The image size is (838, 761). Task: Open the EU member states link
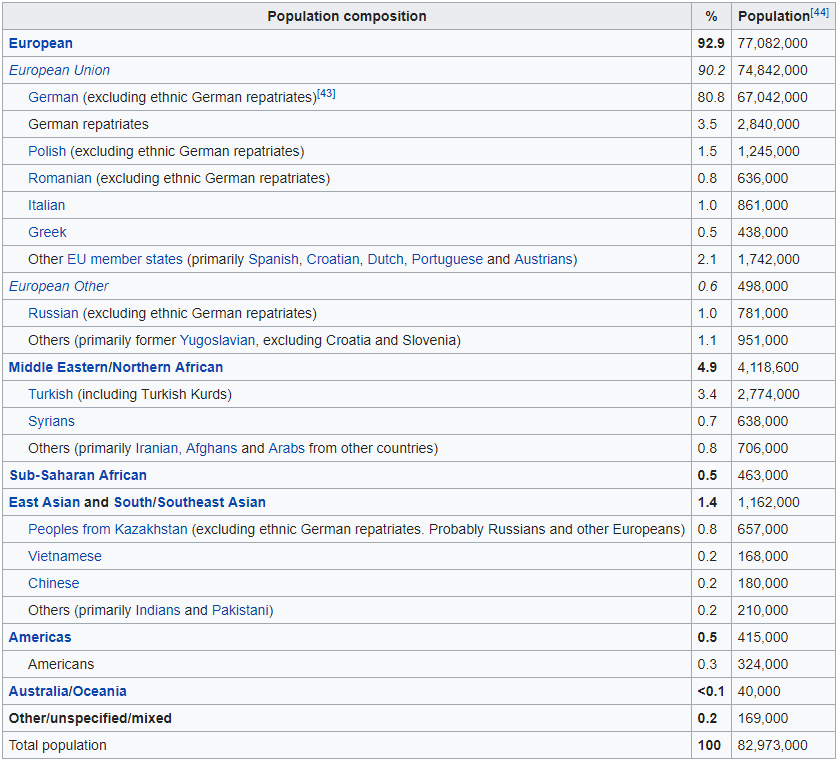click(x=125, y=259)
